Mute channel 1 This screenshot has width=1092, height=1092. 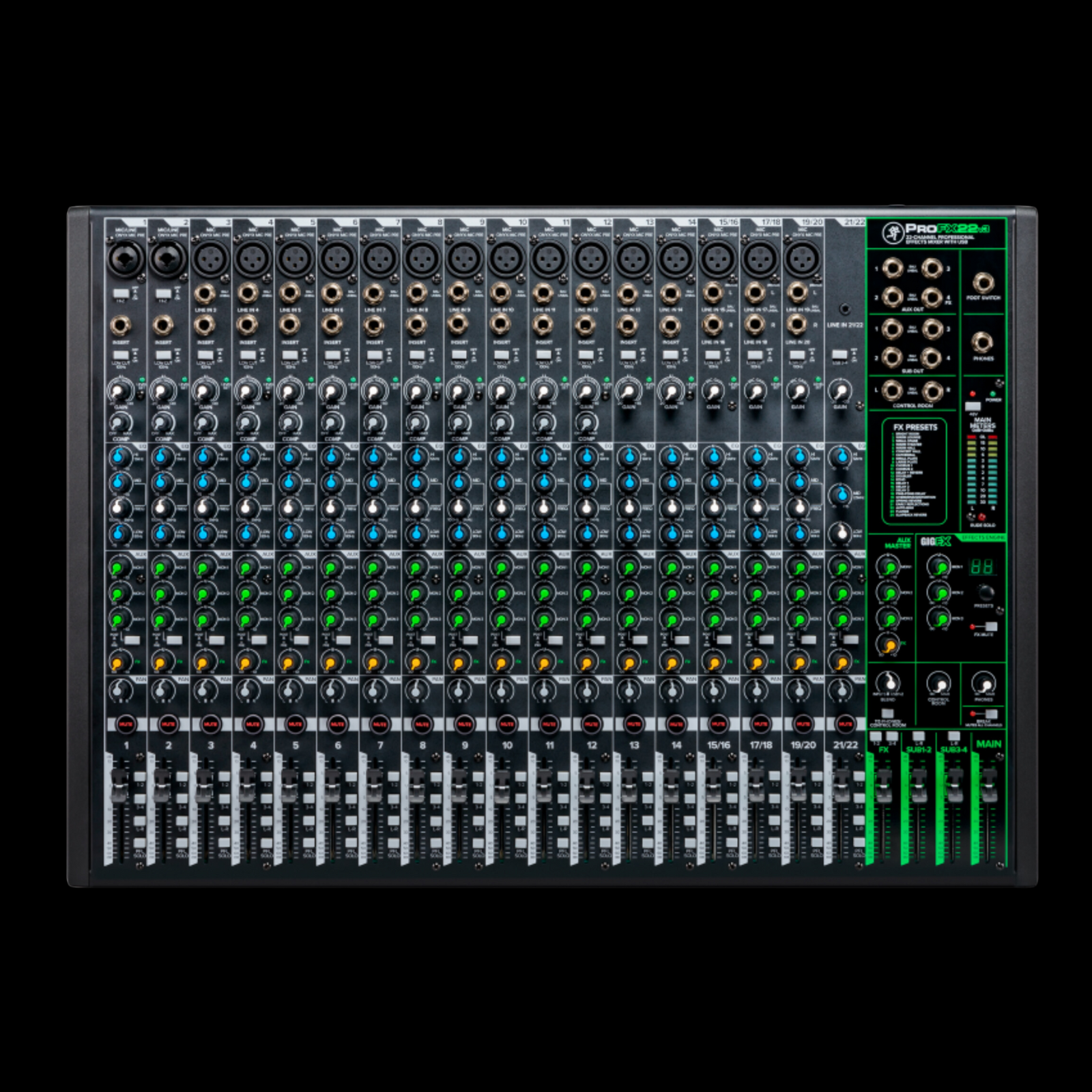[126, 723]
